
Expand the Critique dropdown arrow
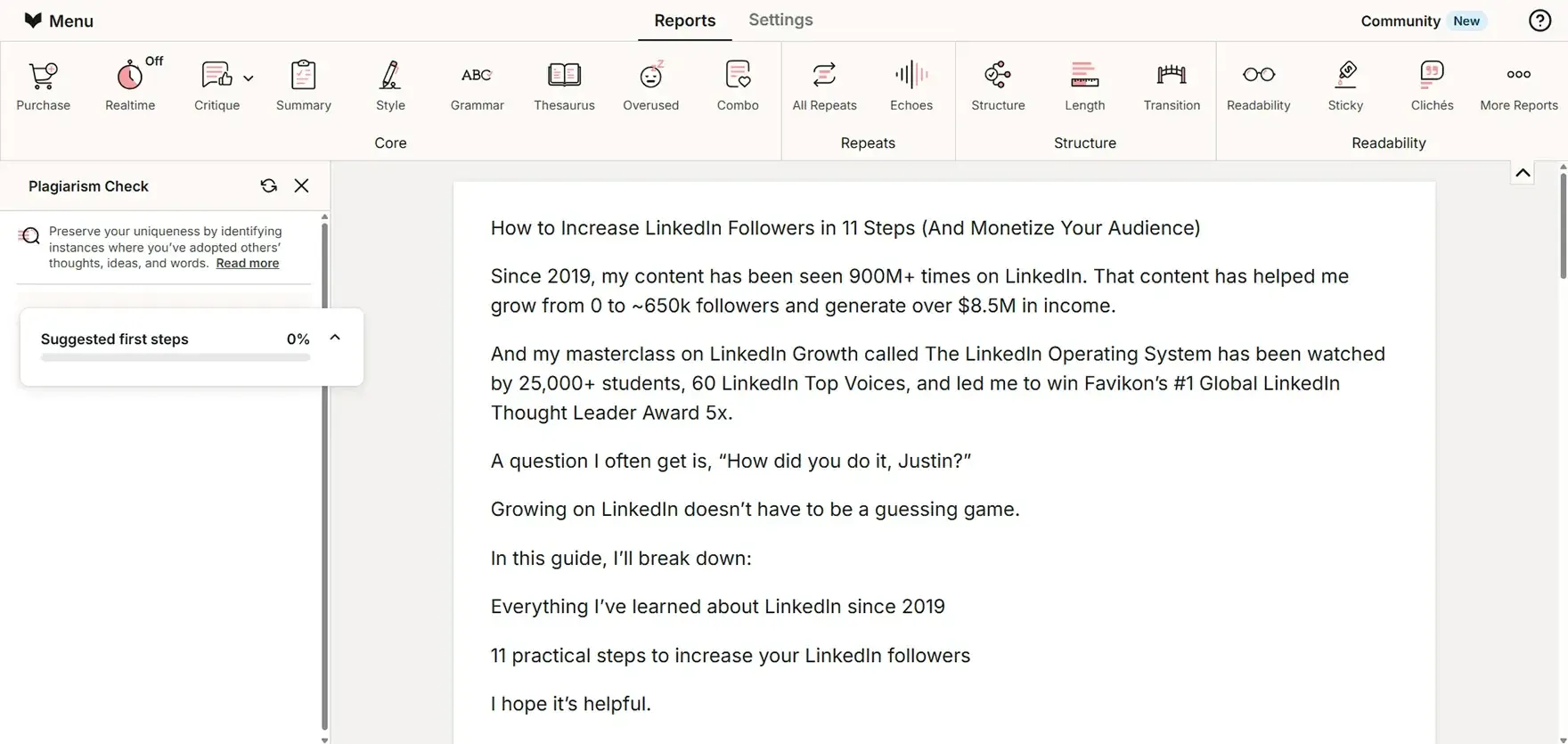tap(249, 78)
